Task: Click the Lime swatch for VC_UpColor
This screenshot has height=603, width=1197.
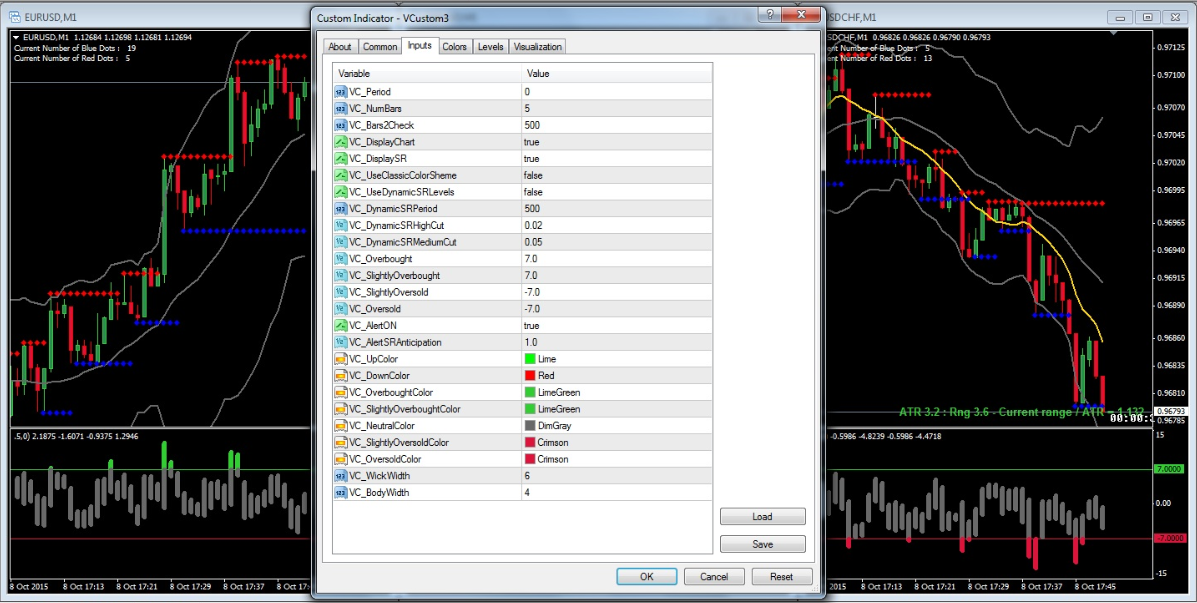Action: [530, 359]
